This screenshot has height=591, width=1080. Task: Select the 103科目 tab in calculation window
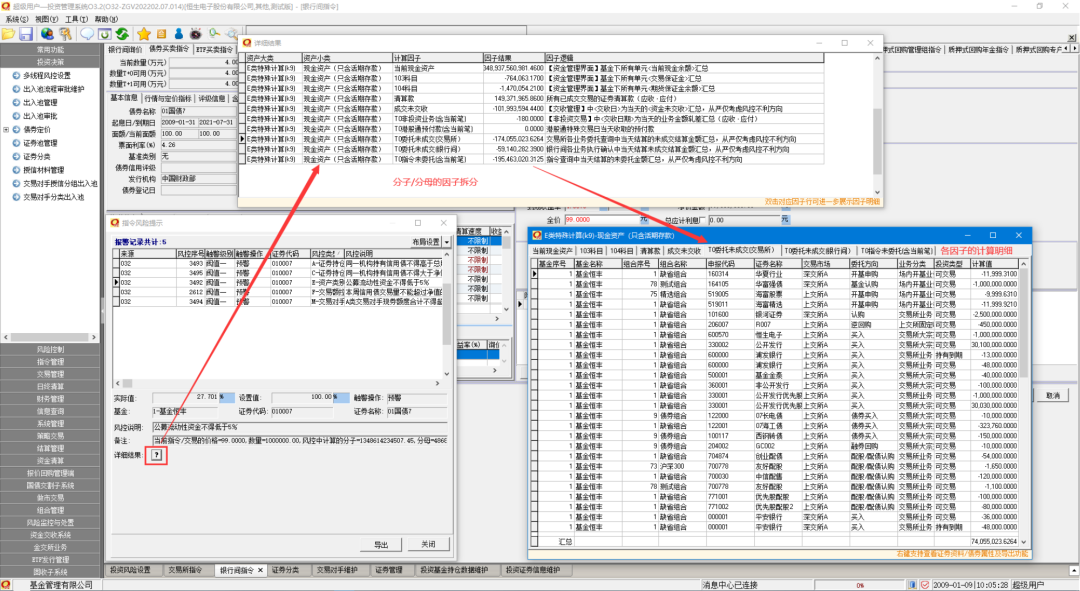(590, 251)
